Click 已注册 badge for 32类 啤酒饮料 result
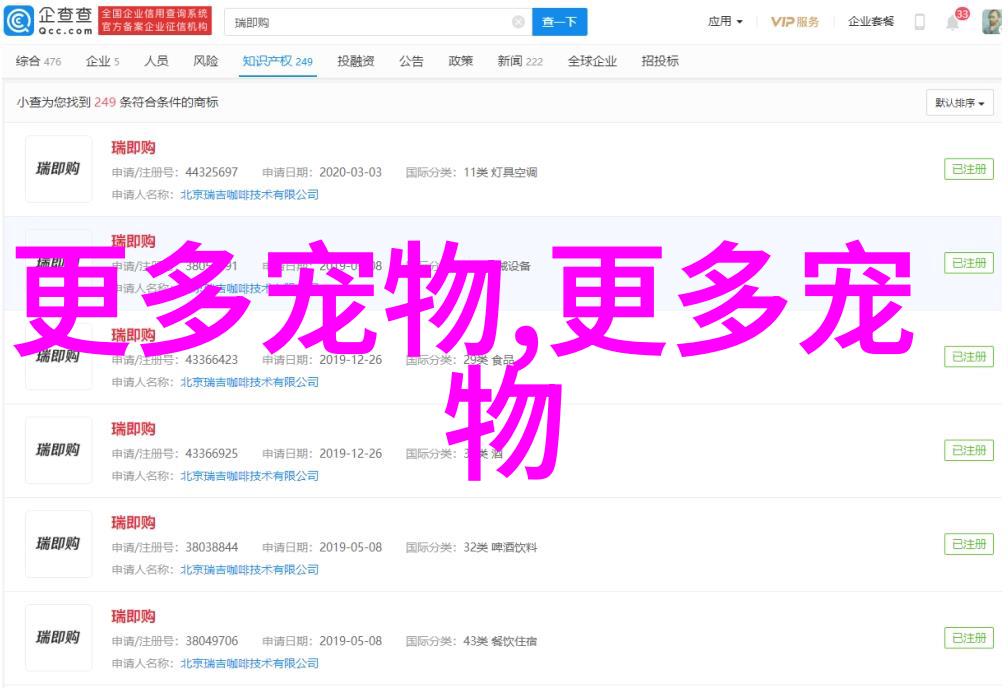Image resolution: width=1008 pixels, height=692 pixels. (969, 544)
